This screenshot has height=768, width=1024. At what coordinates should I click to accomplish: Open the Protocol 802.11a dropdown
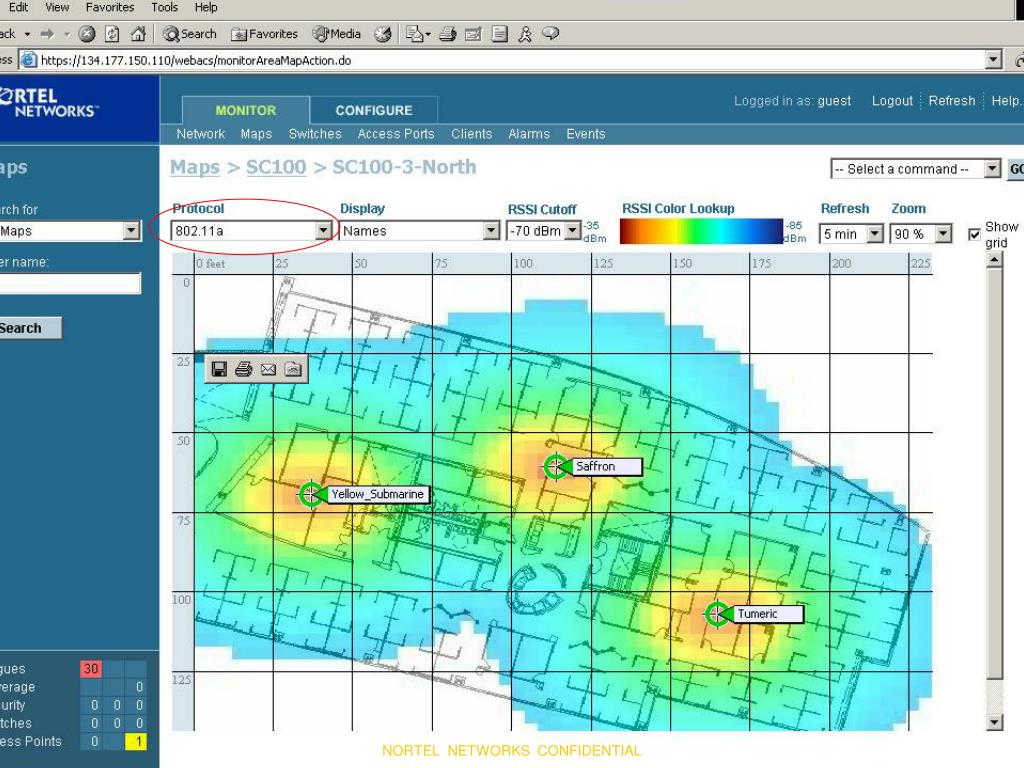tap(251, 231)
